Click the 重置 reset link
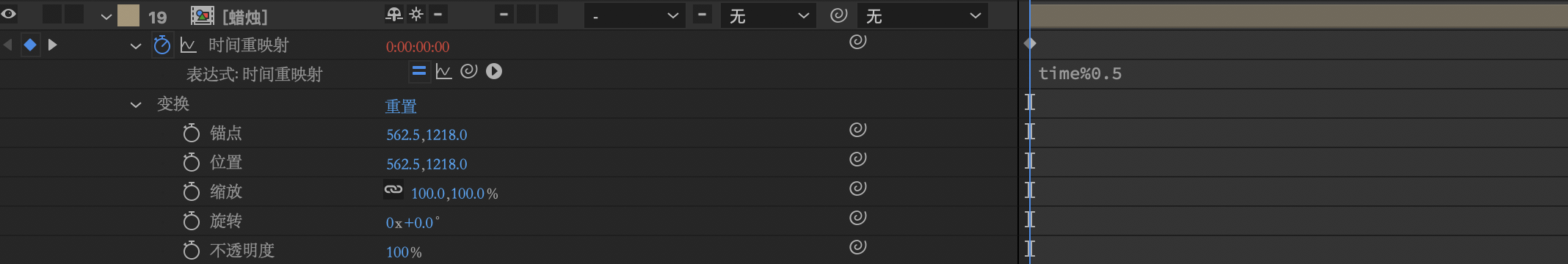Image resolution: width=1568 pixels, height=264 pixels. click(401, 106)
